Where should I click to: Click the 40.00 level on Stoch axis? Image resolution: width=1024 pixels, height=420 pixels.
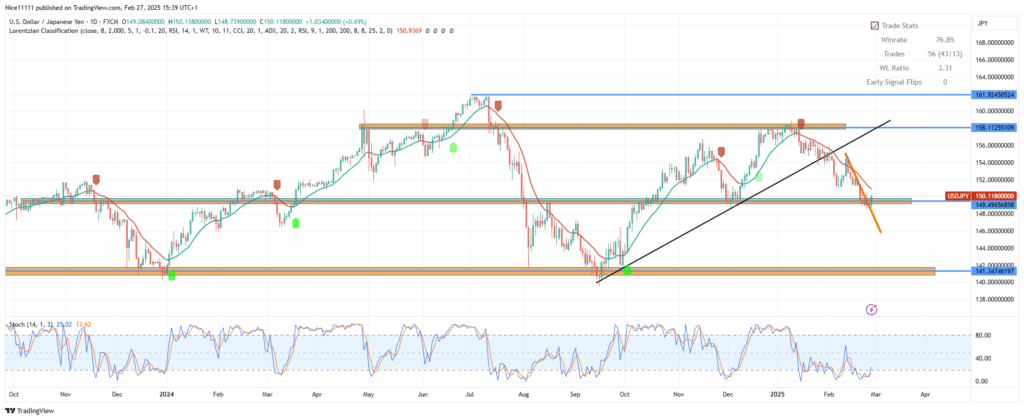coord(984,358)
